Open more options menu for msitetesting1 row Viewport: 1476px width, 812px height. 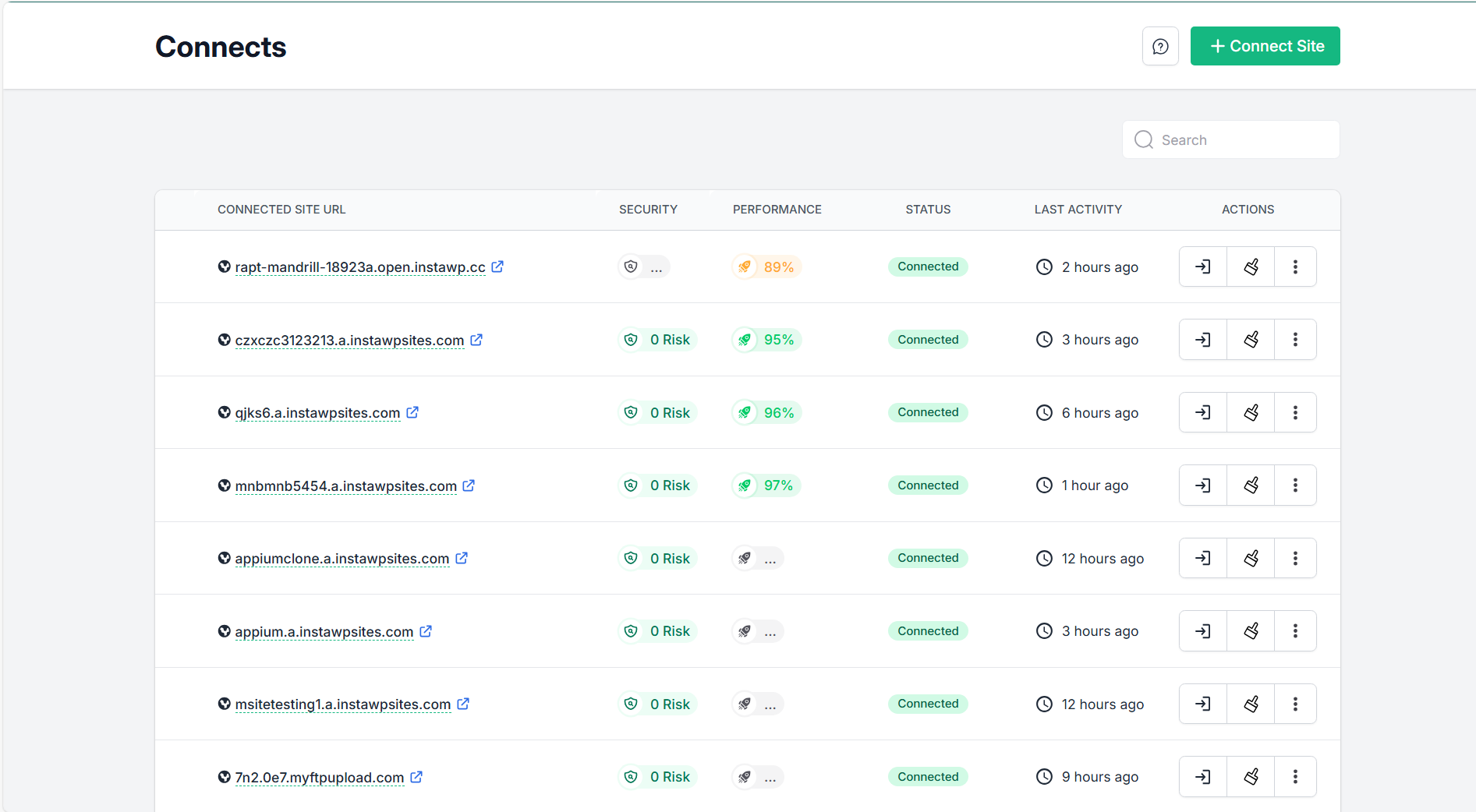click(1295, 704)
